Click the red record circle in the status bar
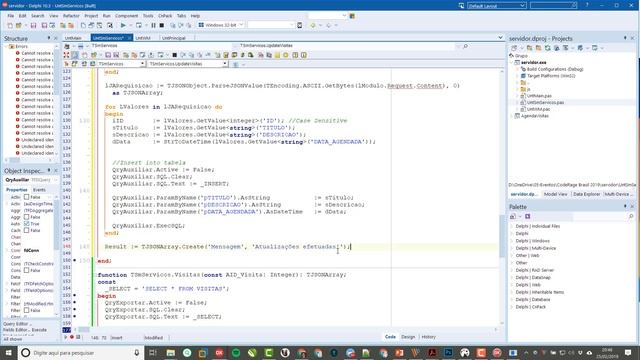 pos(72,337)
